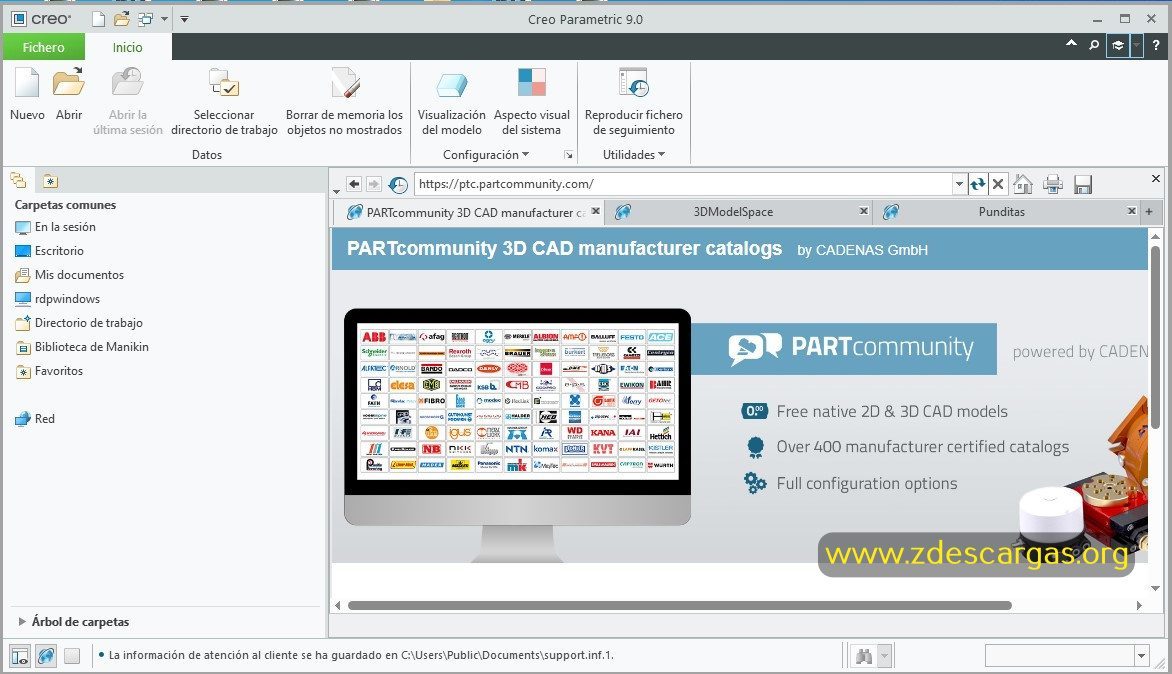Open Favoritos in common folders
This screenshot has height=674, width=1172.
(x=49, y=370)
